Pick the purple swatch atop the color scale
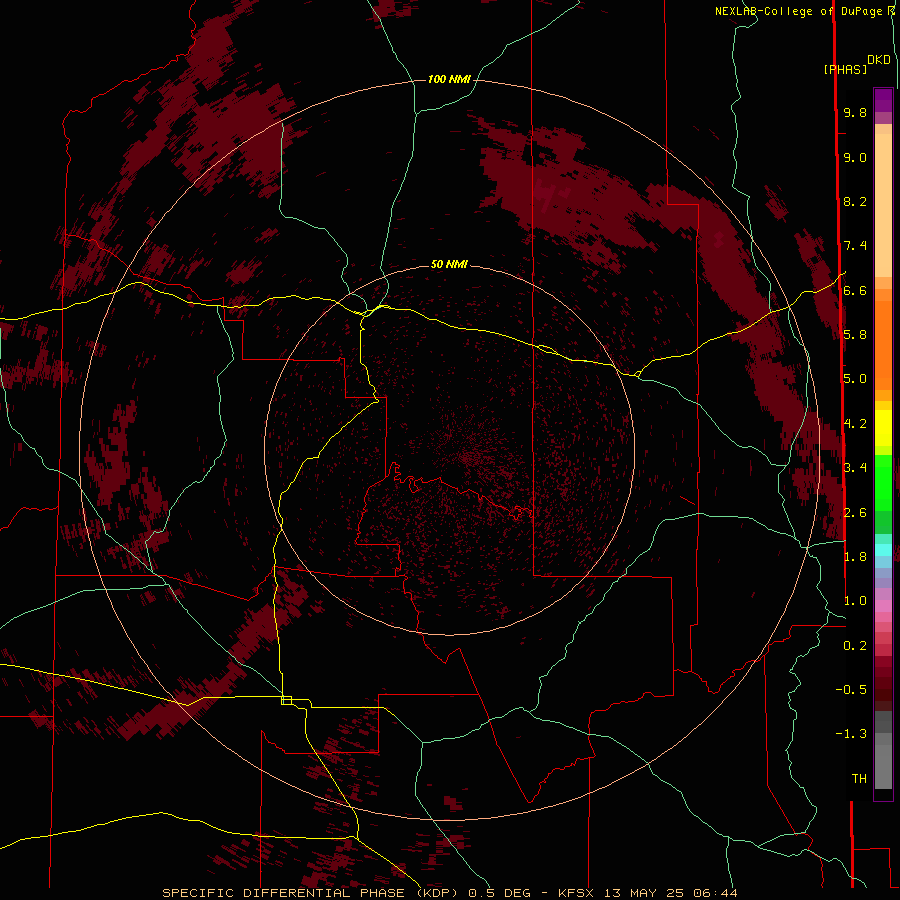This screenshot has width=900, height=900. pos(883,100)
